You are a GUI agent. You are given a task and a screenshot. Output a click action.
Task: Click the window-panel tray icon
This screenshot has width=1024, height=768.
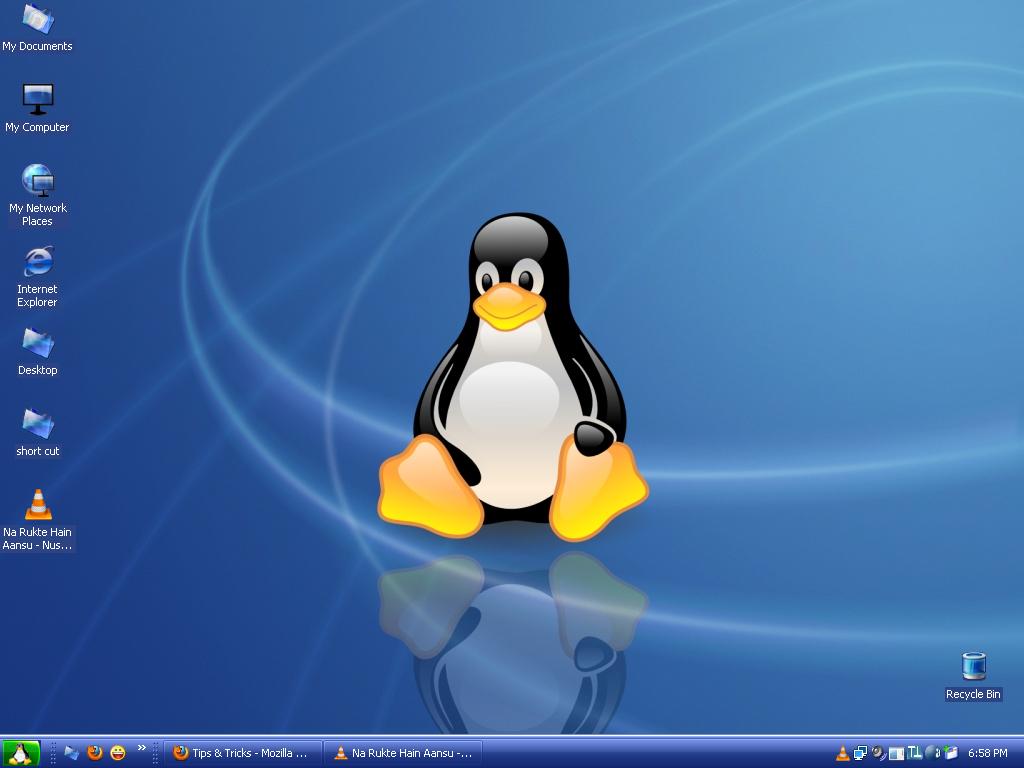897,754
